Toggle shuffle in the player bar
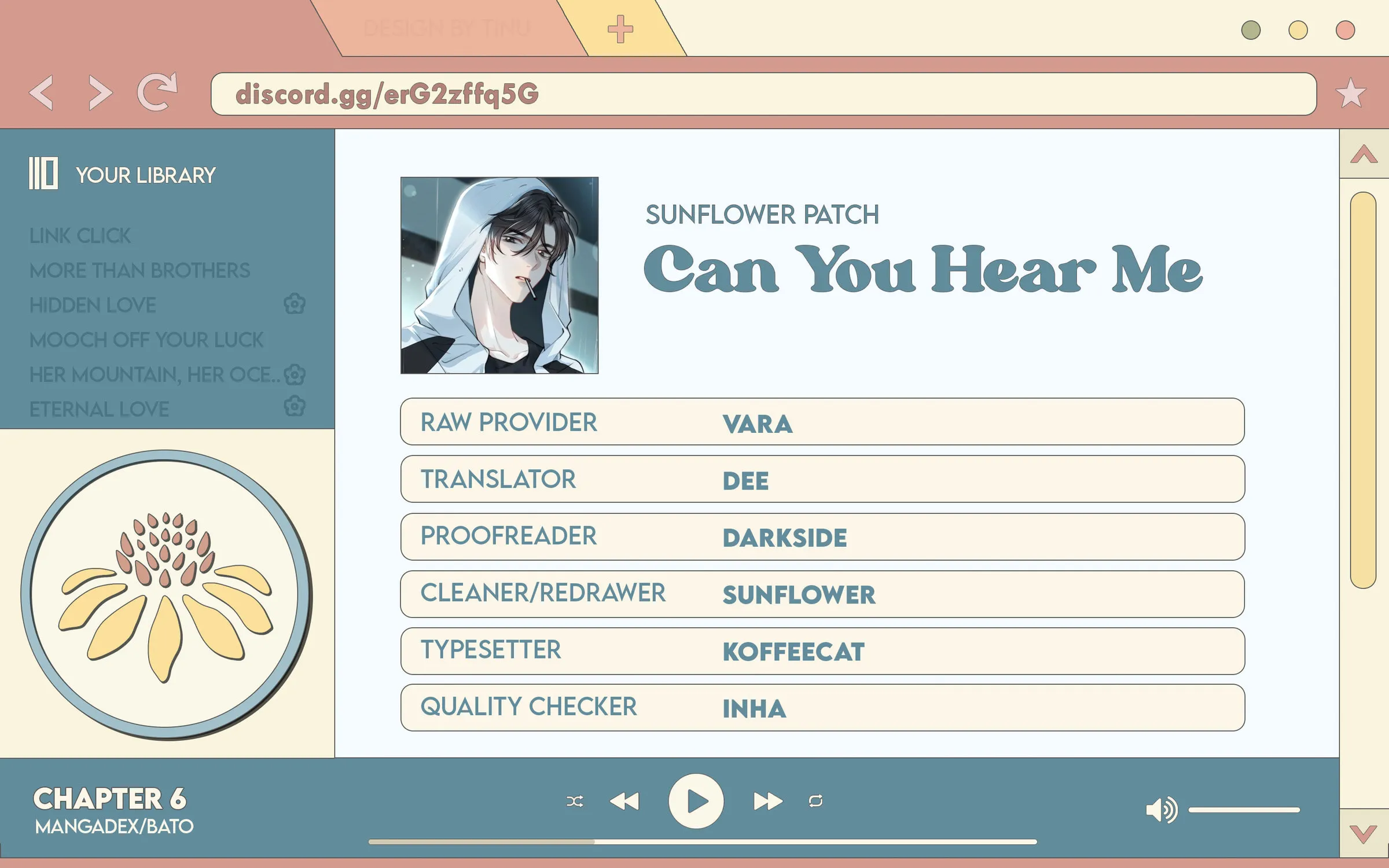 click(575, 801)
